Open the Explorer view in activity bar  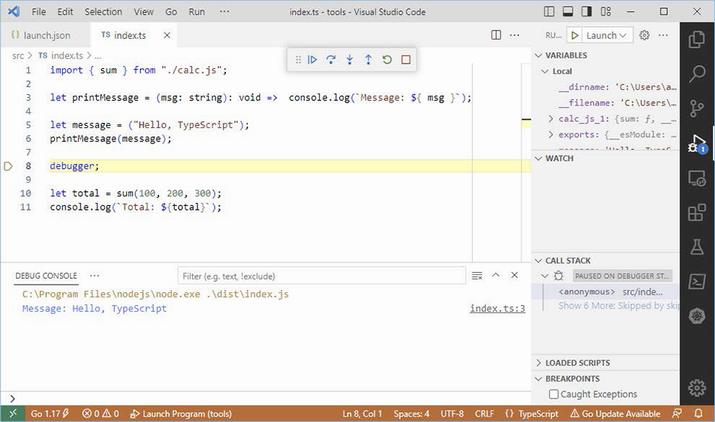pos(697,39)
